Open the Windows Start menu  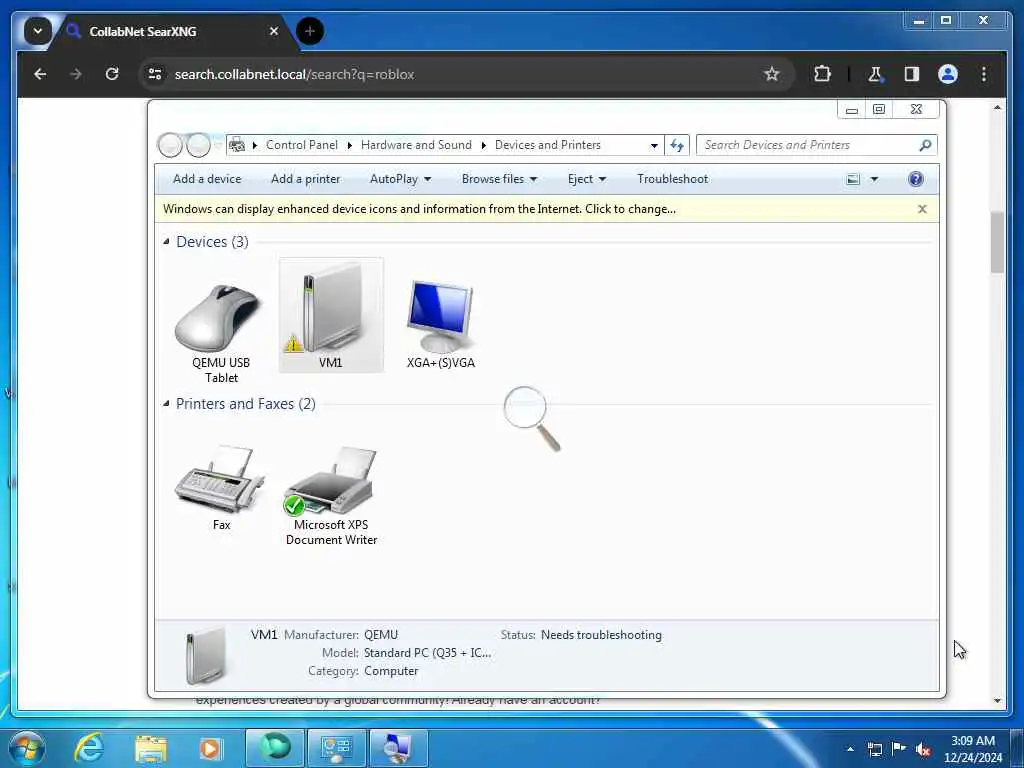coord(26,748)
